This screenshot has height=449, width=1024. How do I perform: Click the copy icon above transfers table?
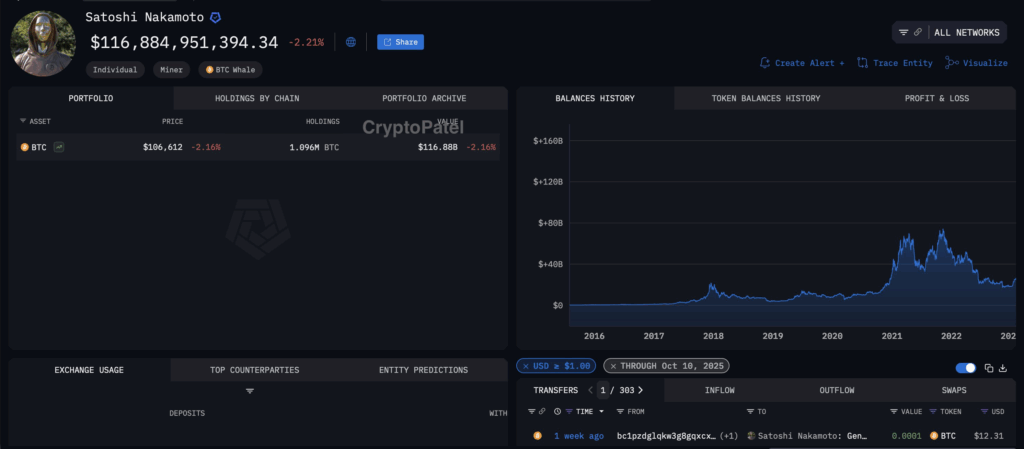click(988, 368)
